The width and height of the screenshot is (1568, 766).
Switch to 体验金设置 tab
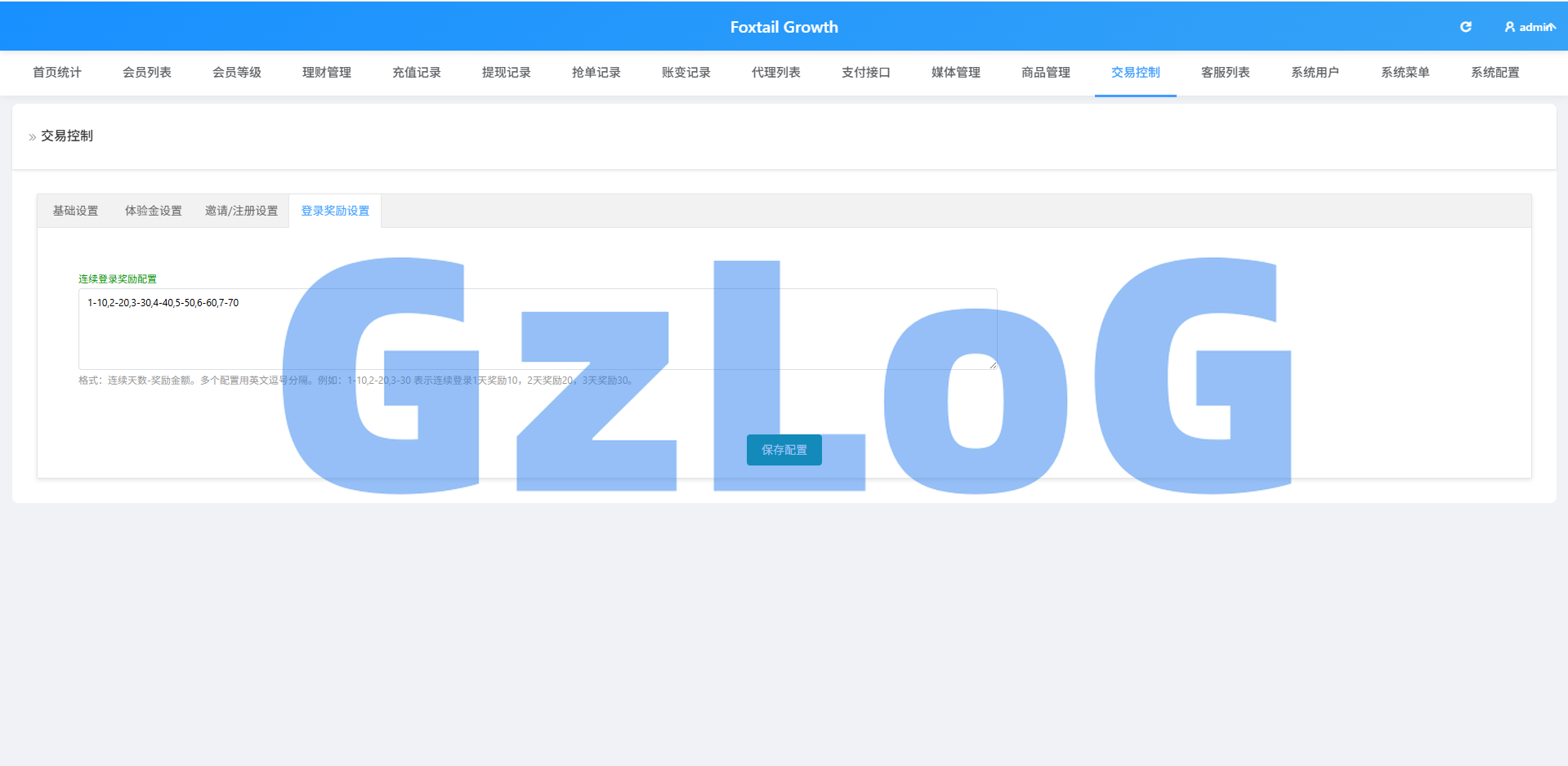point(154,211)
